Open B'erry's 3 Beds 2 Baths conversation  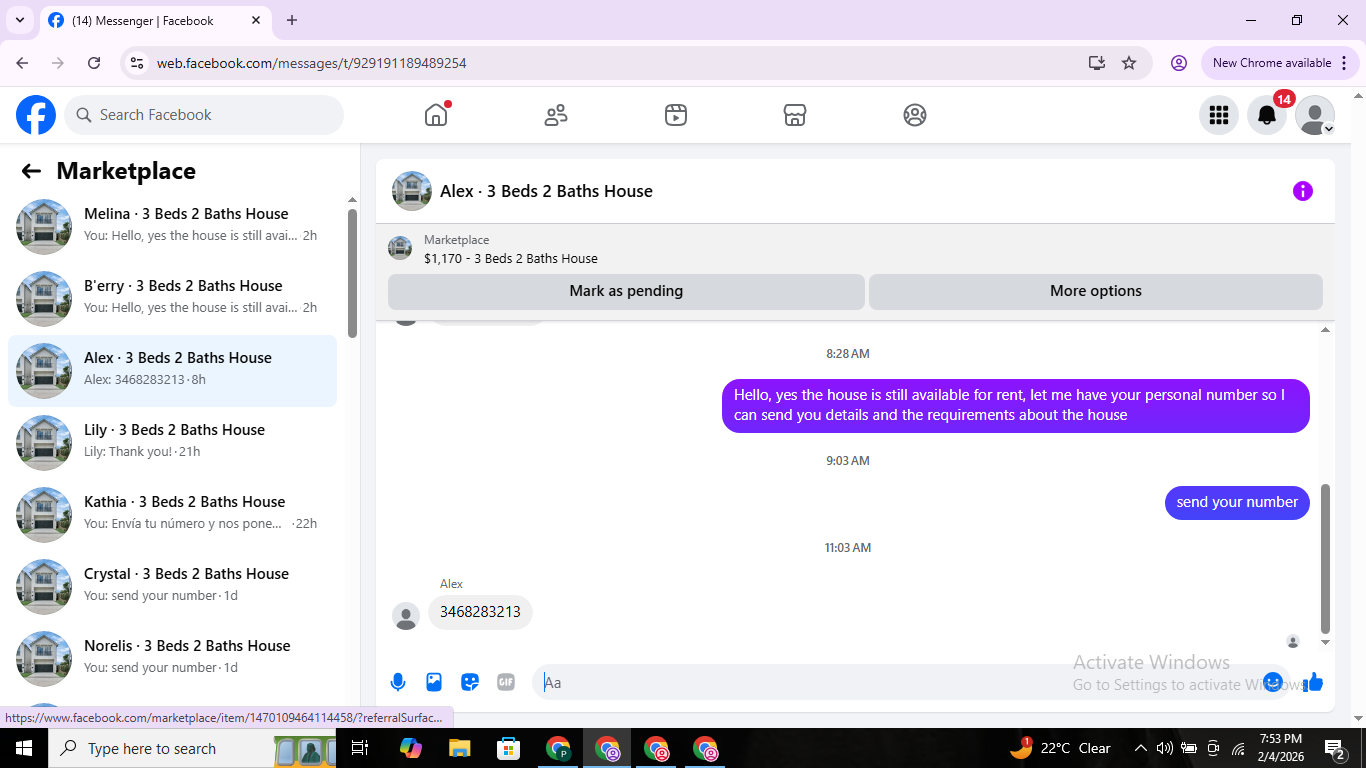172,299
